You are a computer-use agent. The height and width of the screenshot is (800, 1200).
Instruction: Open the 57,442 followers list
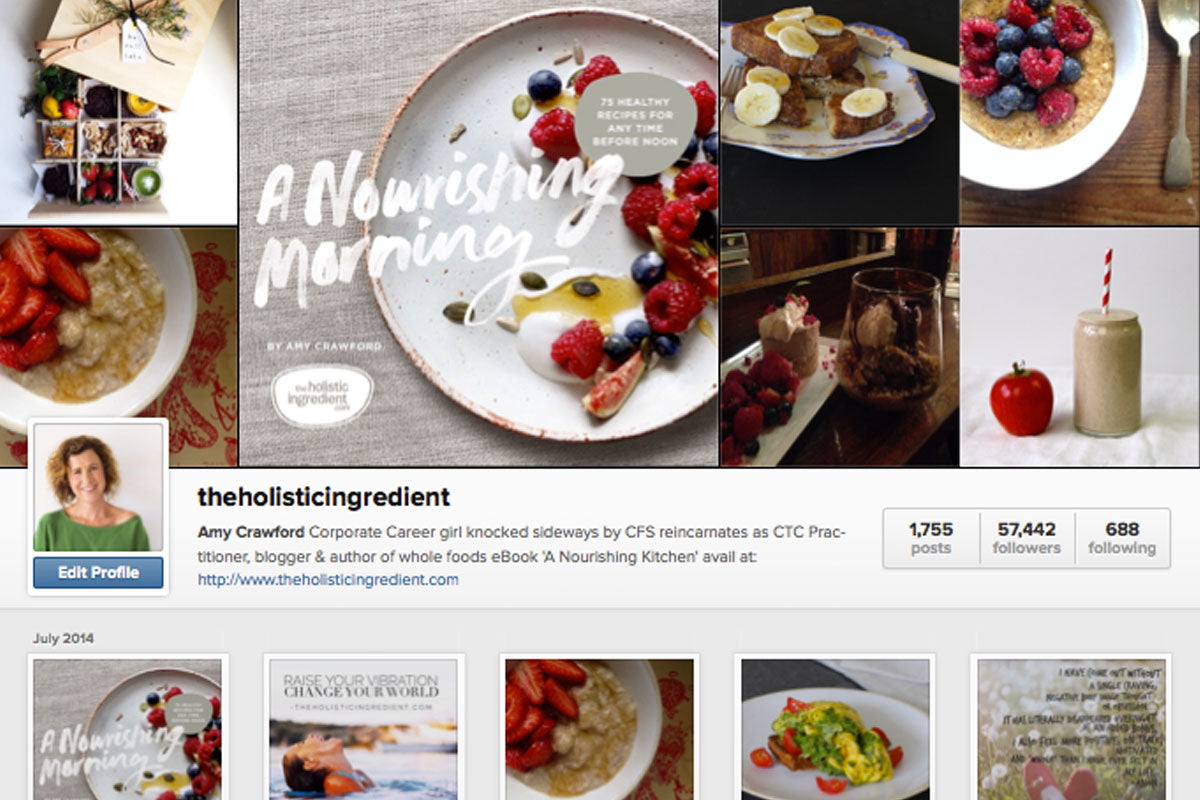1026,538
